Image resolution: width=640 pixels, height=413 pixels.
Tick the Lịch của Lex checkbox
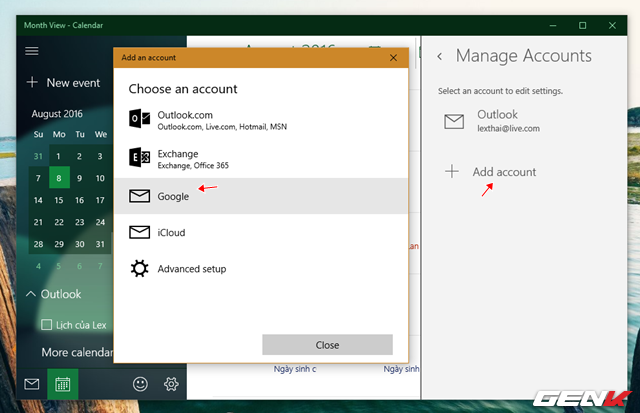pos(47,324)
